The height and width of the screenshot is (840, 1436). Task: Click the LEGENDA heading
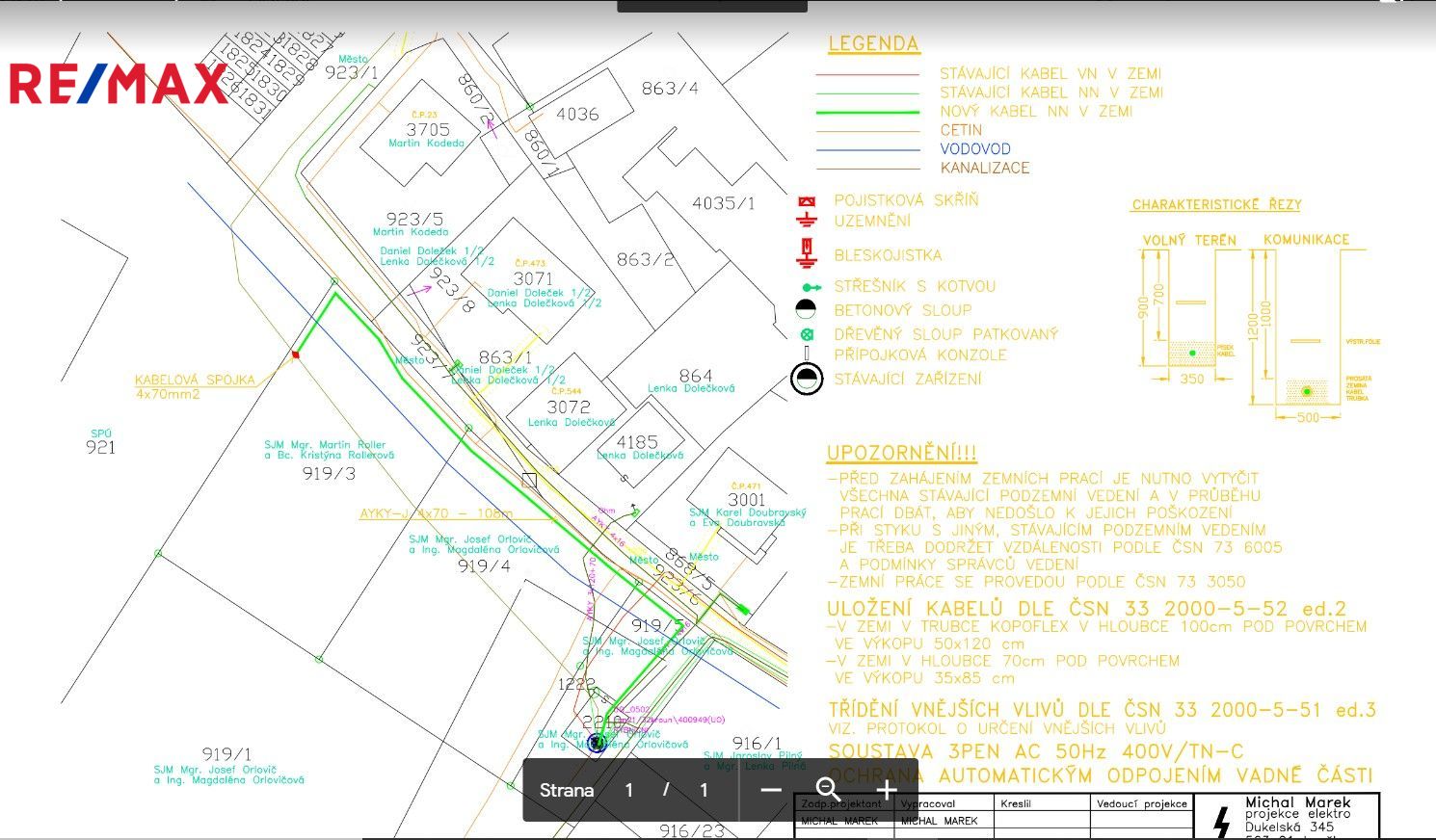tap(873, 43)
